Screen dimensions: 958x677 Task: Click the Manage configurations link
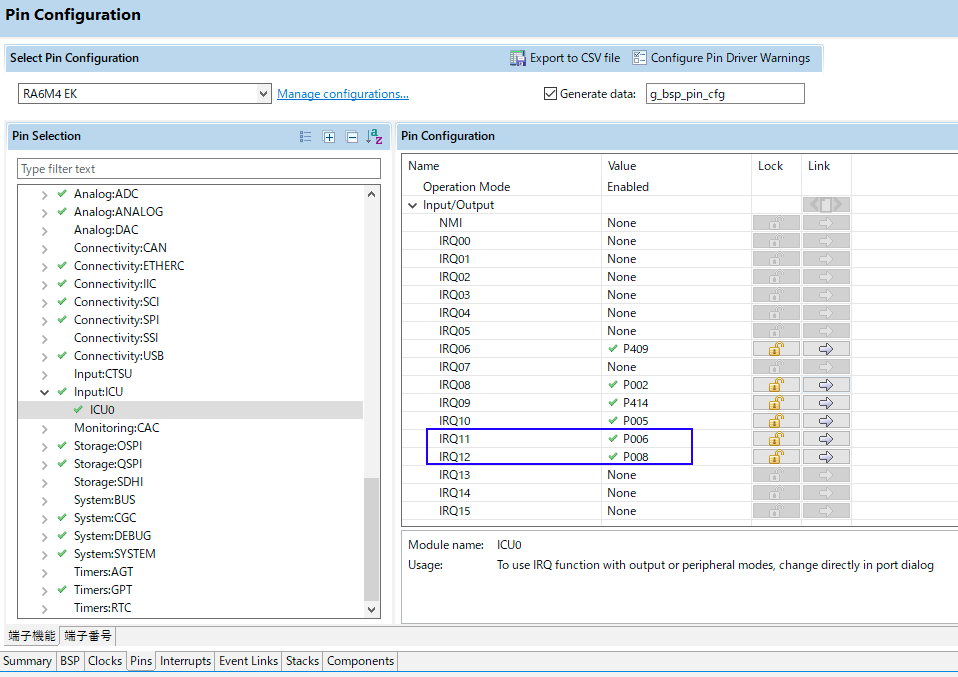tap(343, 94)
